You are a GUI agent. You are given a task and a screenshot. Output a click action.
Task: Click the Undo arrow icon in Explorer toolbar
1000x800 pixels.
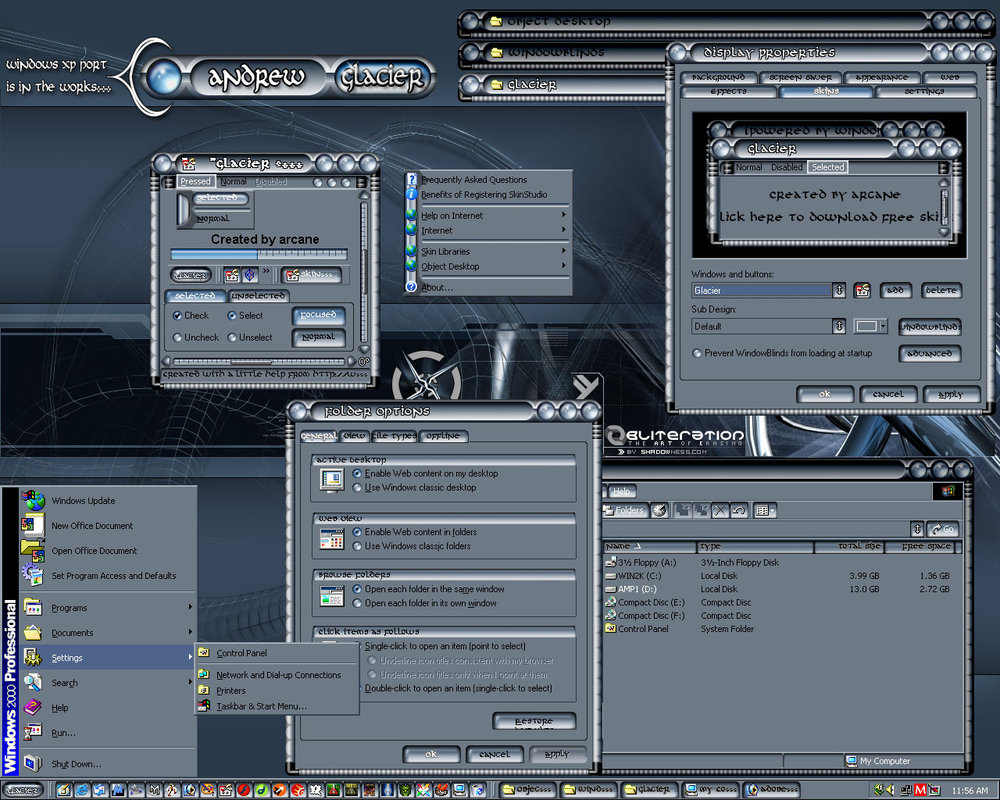point(739,511)
